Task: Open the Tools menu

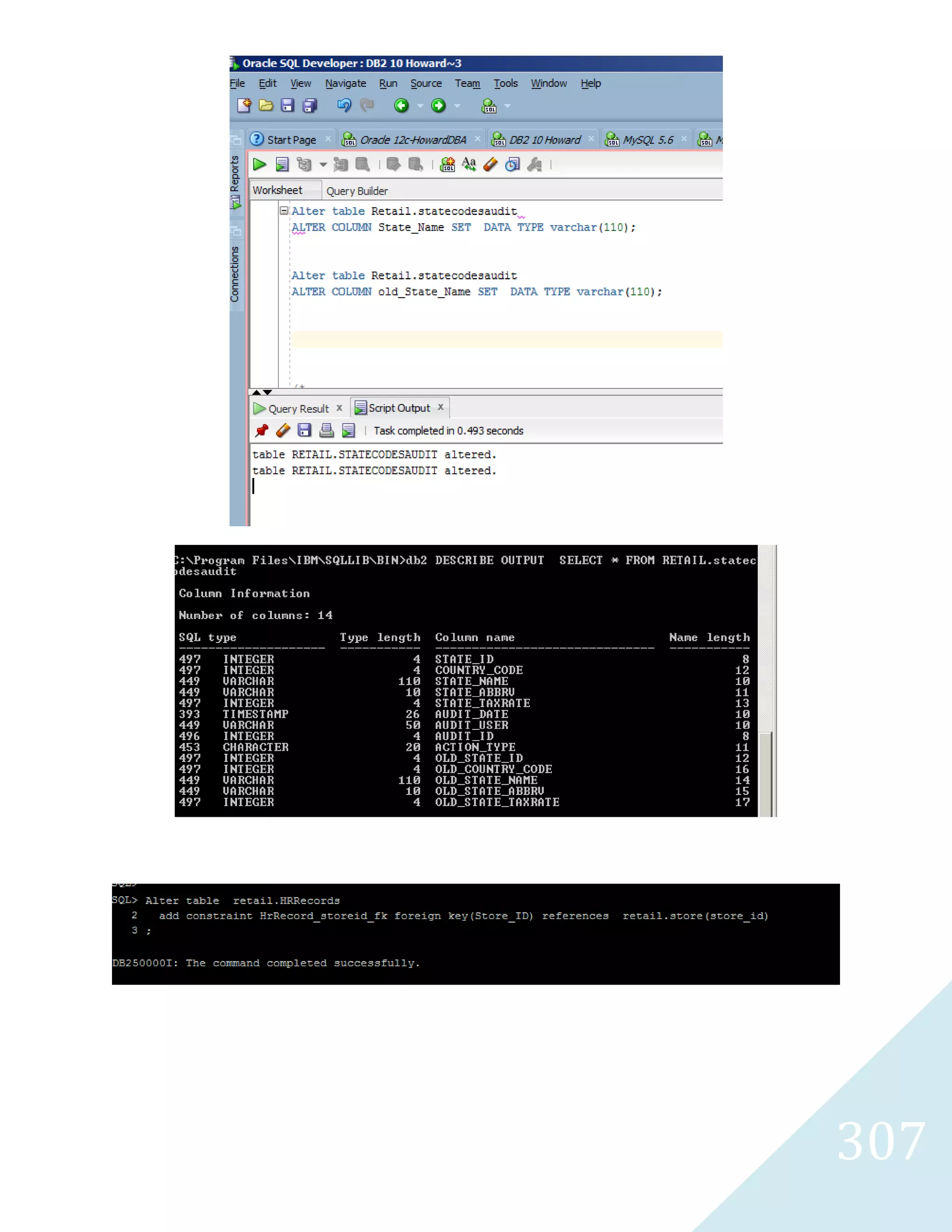Action: [506, 83]
